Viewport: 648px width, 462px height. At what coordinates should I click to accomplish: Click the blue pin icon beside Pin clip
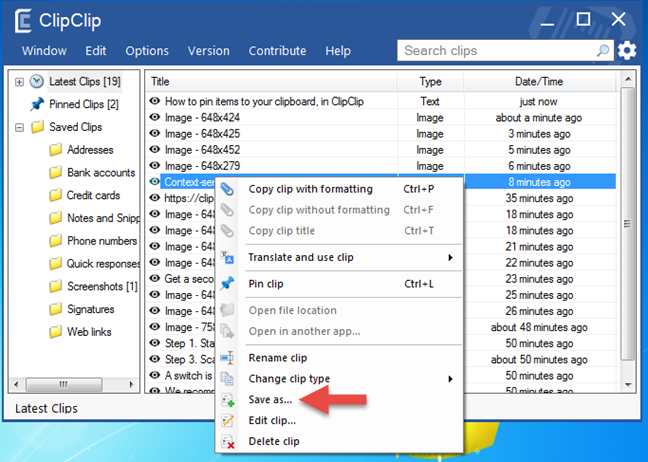(227, 284)
